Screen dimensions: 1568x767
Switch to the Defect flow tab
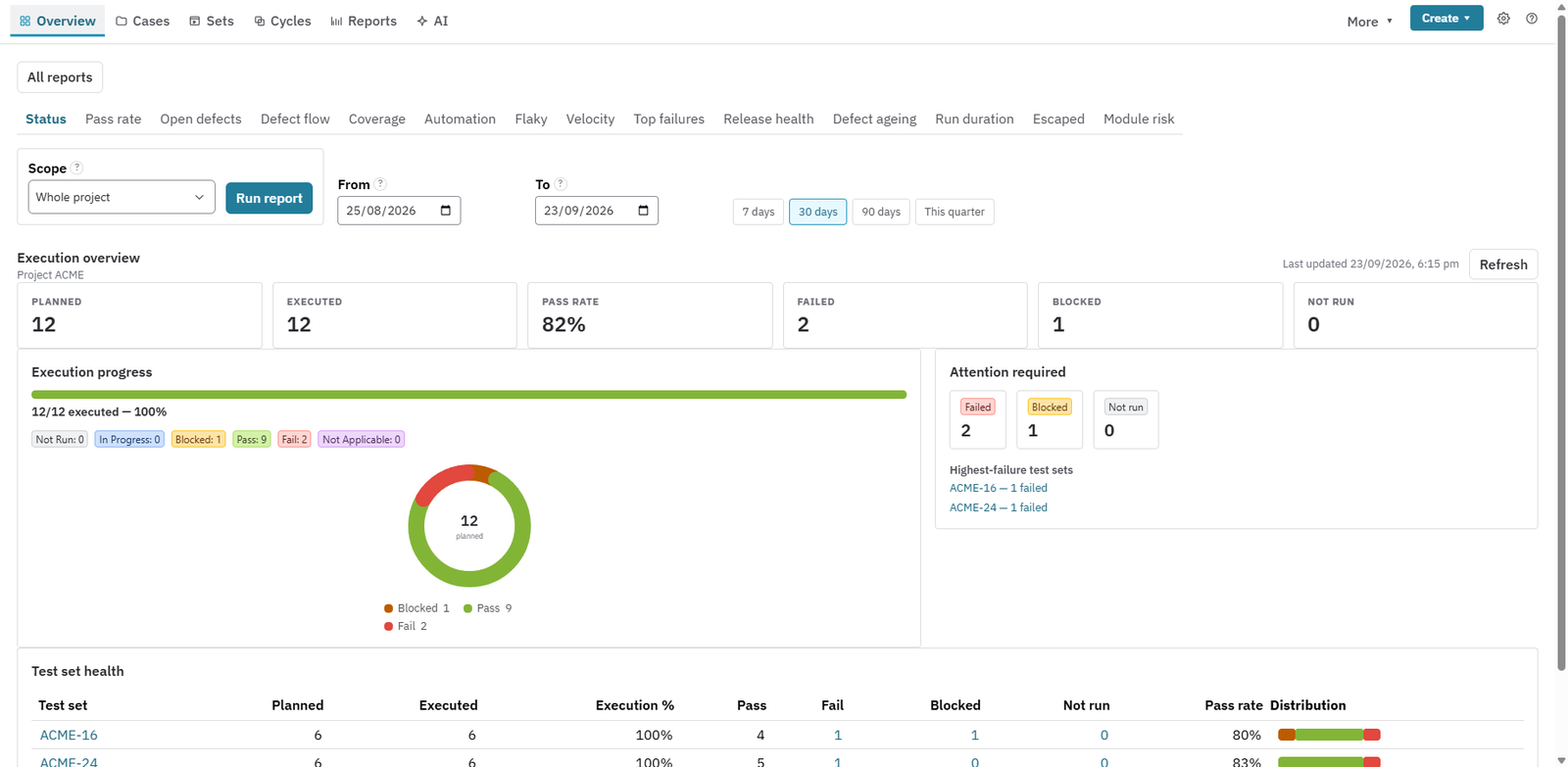click(x=295, y=119)
